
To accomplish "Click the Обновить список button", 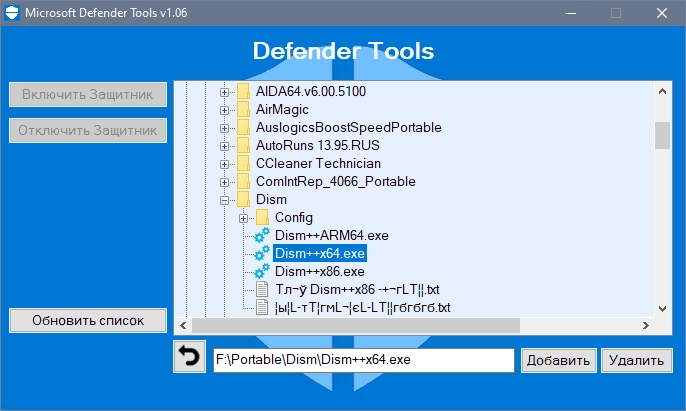I will pyautogui.click(x=88, y=320).
